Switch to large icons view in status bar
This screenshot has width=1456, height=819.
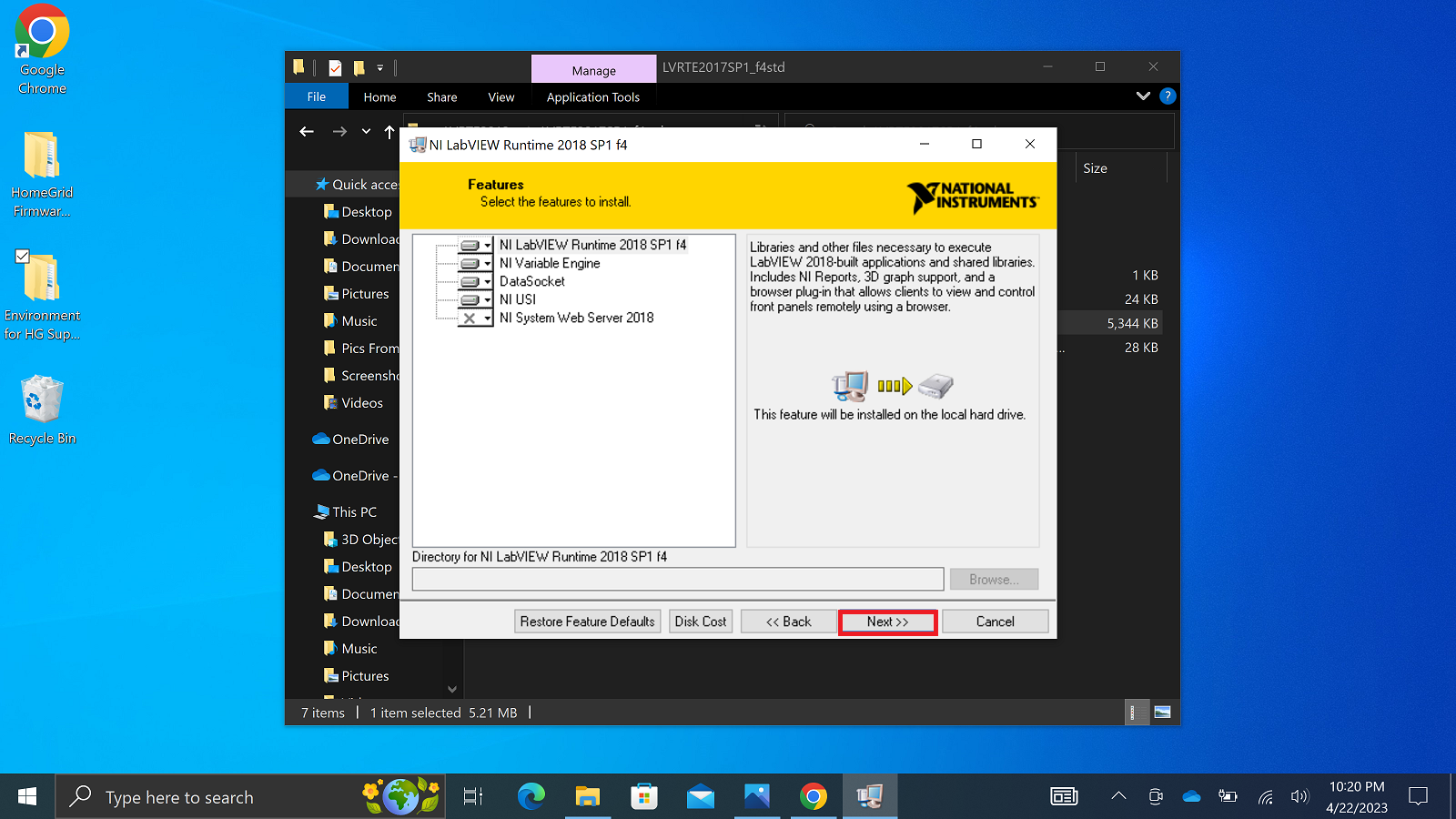click(1162, 713)
